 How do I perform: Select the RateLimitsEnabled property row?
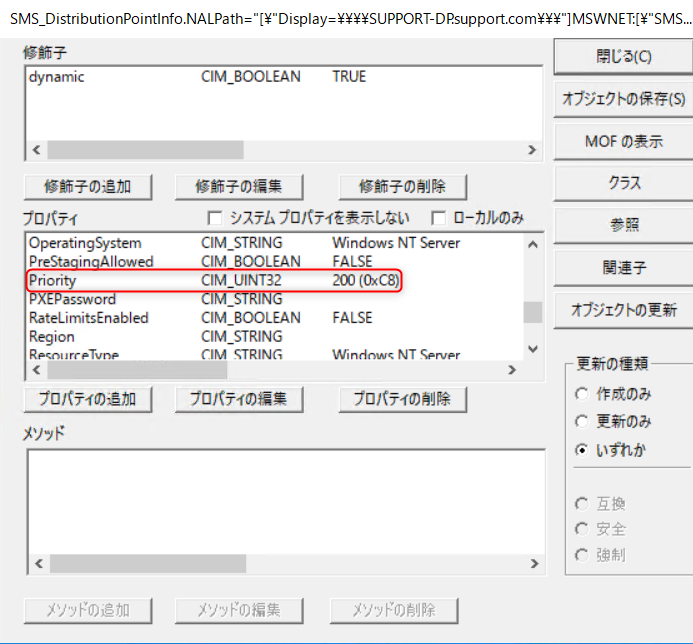(x=275, y=318)
